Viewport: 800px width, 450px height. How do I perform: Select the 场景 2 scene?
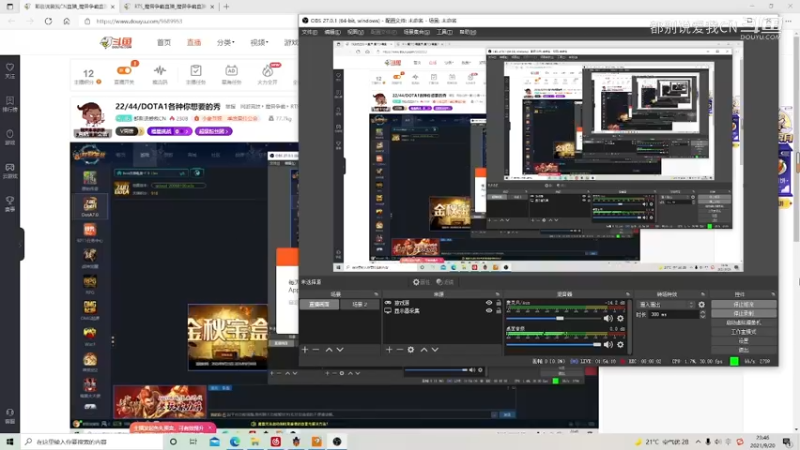[x=360, y=304]
